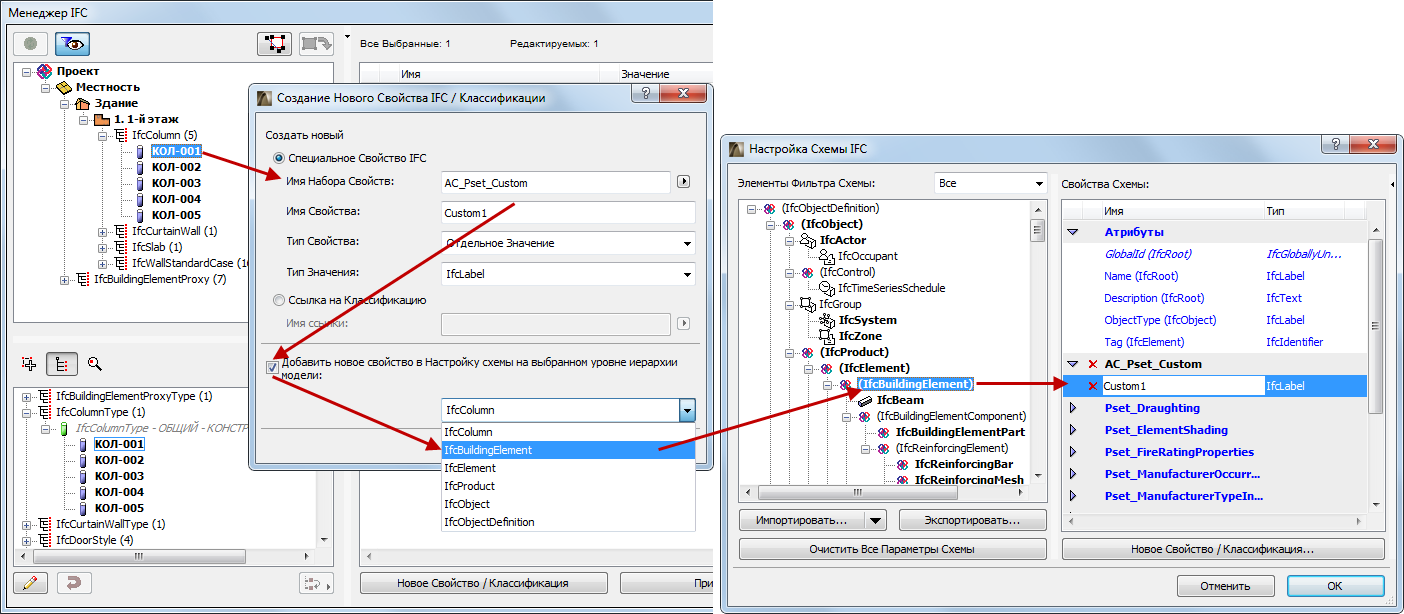Expand the Pset_Draughting group

click(x=1074, y=408)
